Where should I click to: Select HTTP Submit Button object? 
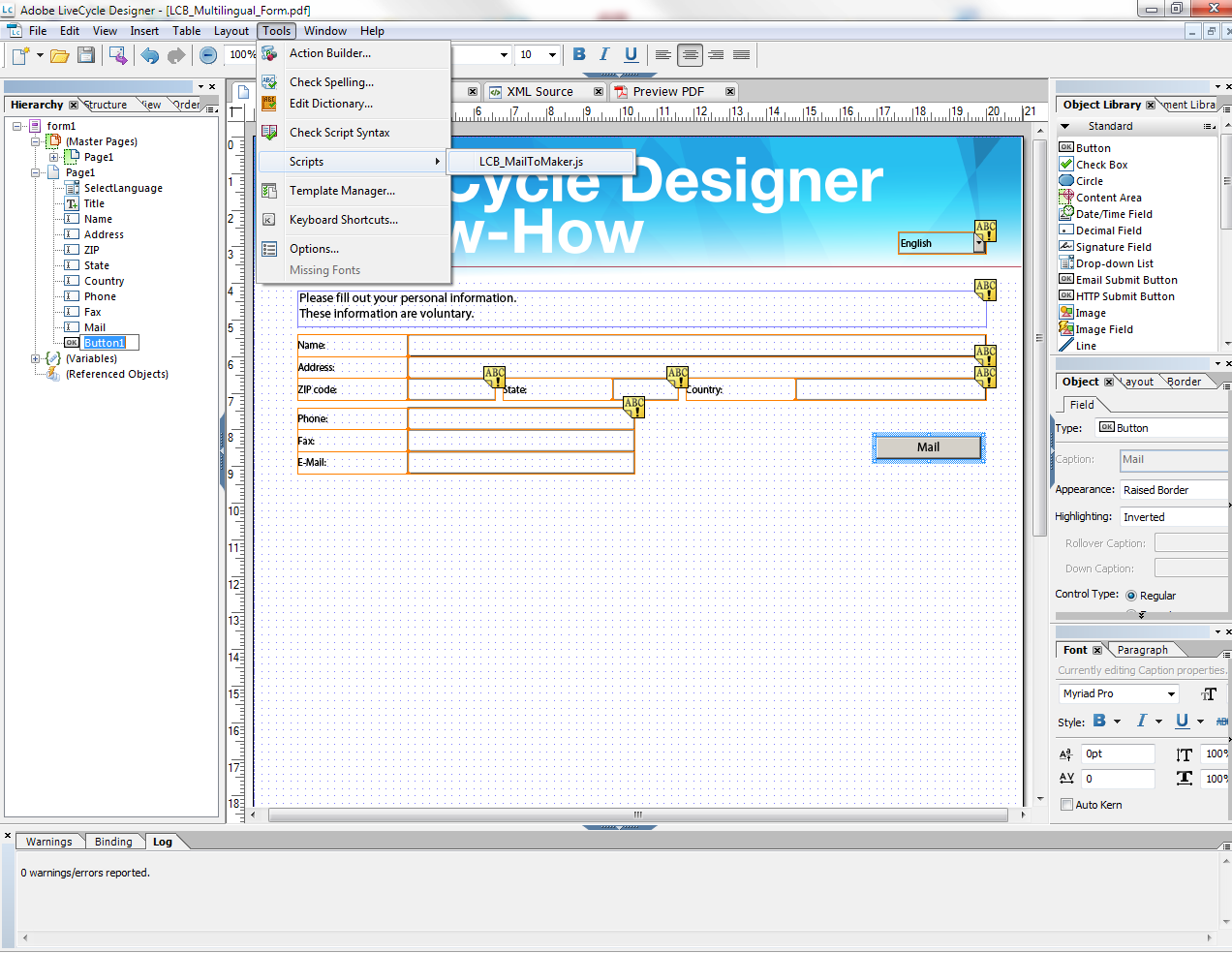coord(1124,296)
